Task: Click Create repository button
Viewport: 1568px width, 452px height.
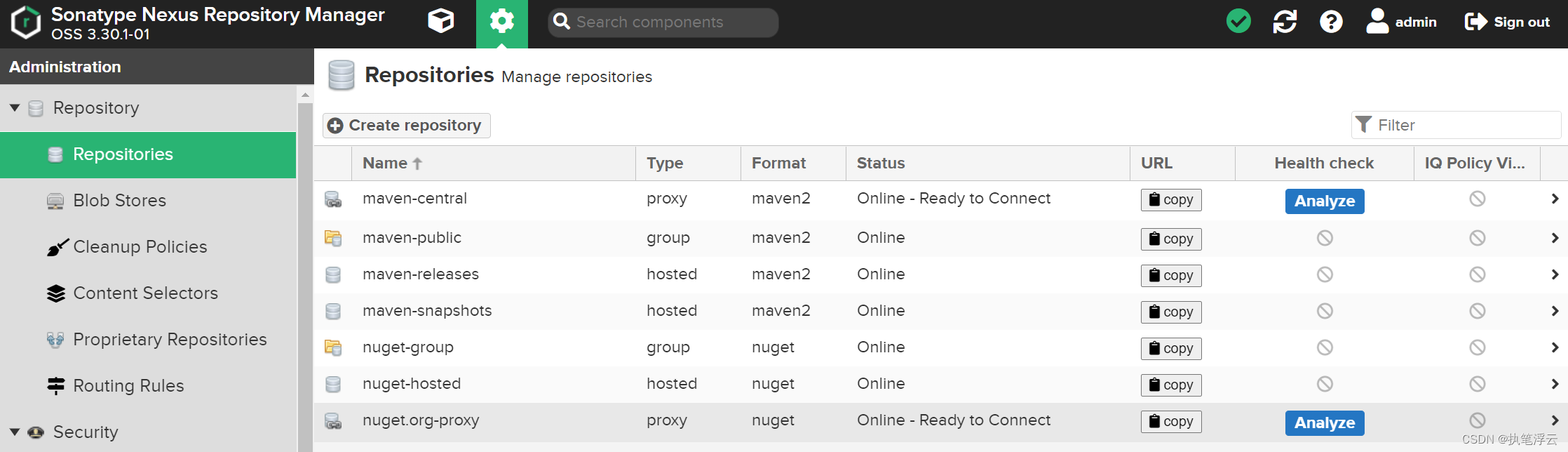Action: [407, 125]
